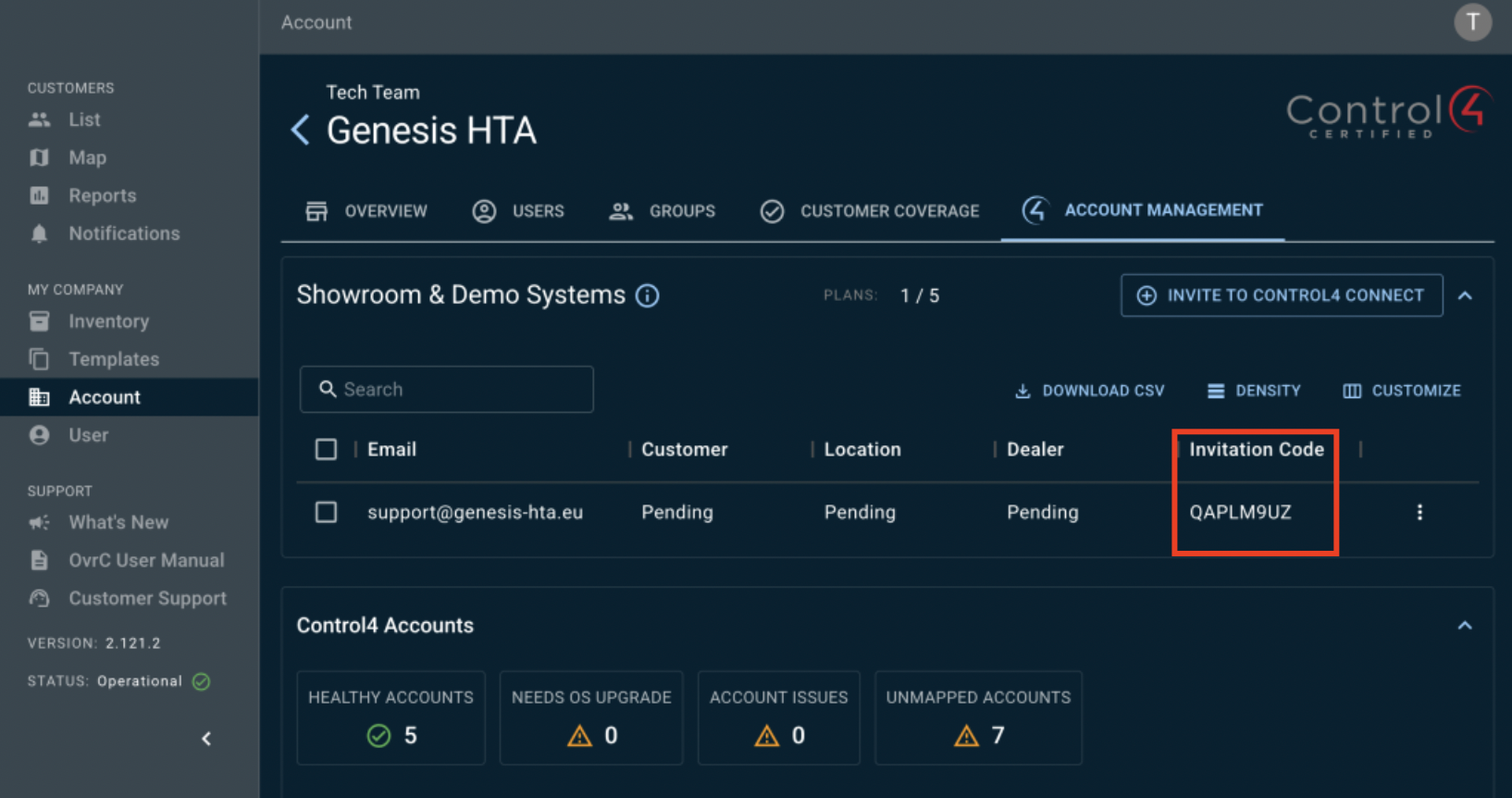Switch to the Overview tab
Screen dimensions: 1512x798
(366, 211)
